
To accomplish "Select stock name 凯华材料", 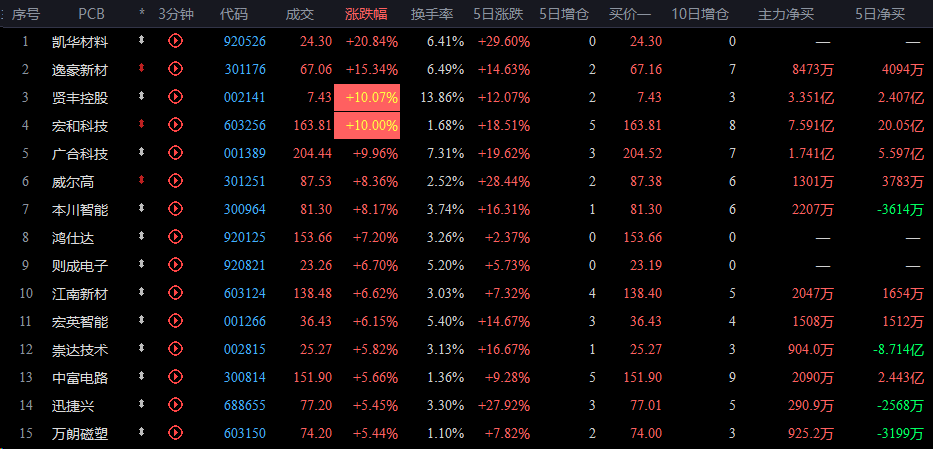I will pyautogui.click(x=80, y=42).
